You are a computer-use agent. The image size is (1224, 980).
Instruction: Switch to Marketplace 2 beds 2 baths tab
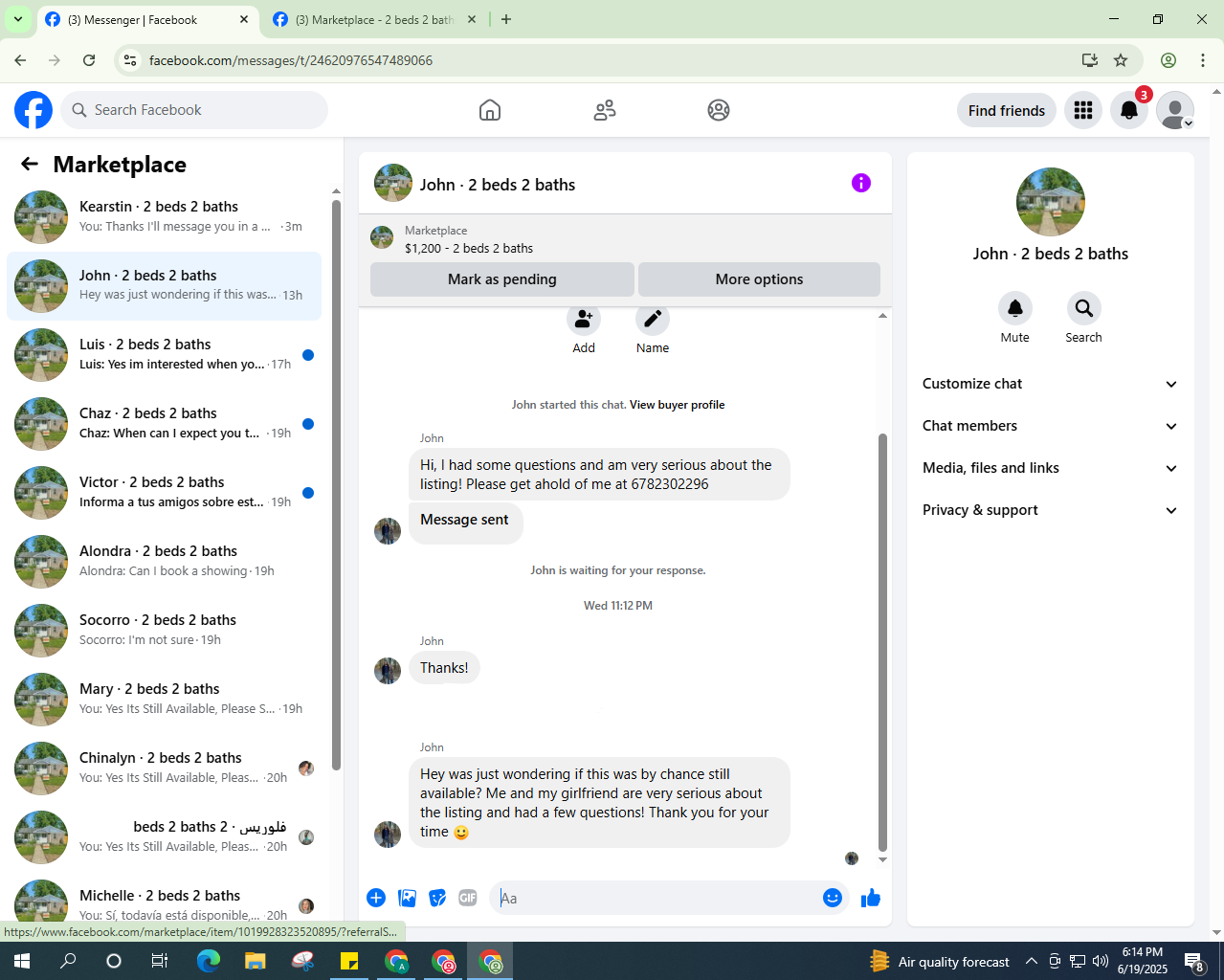pyautogui.click(x=373, y=19)
